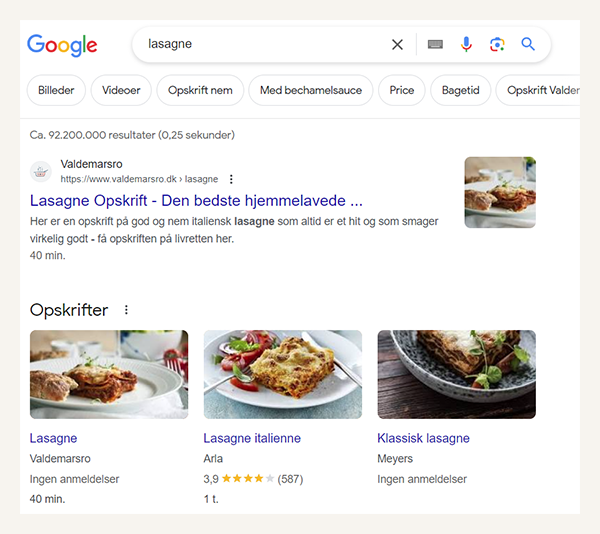600x534 pixels.
Task: Click the Google logo
Action: tap(62, 45)
